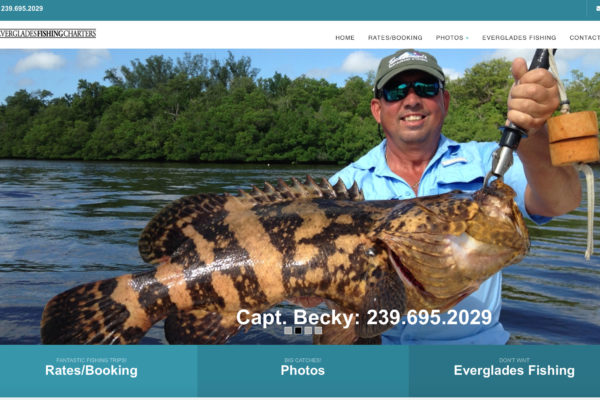Select the first slideshow indicator dot
The width and height of the screenshot is (600, 400).
288,330
